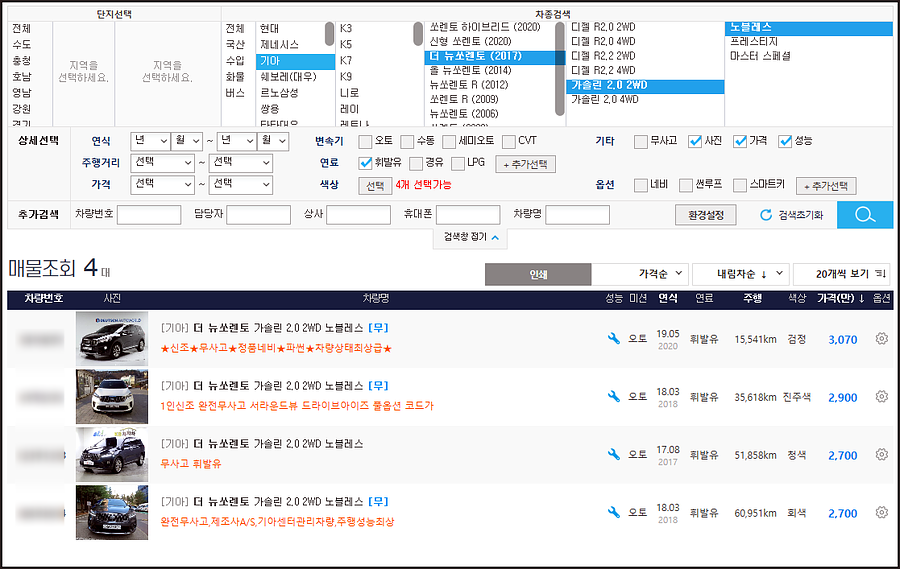Uncheck the 성능 checkbox

click(785, 141)
